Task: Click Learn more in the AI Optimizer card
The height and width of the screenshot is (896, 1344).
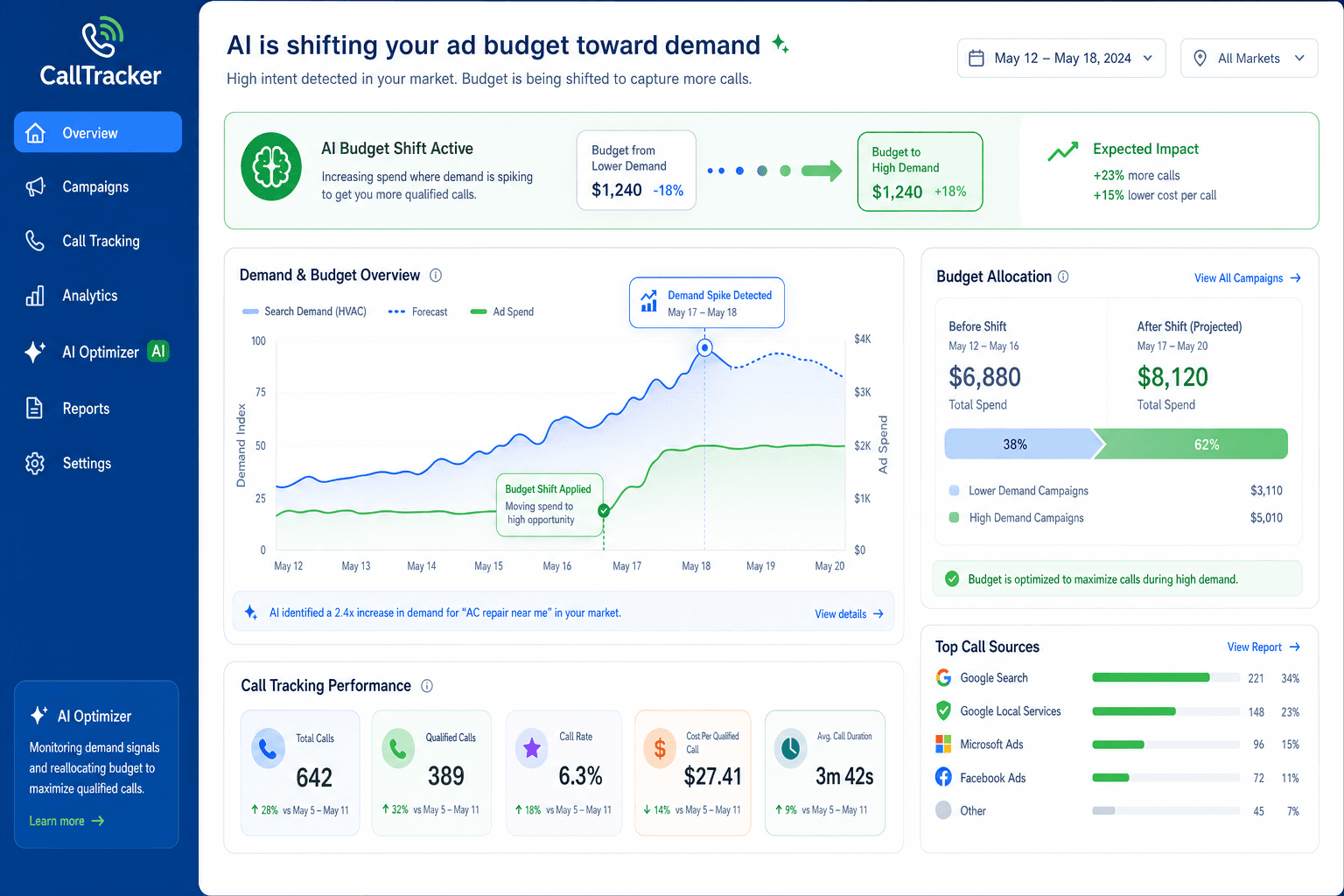Action: pos(66,821)
